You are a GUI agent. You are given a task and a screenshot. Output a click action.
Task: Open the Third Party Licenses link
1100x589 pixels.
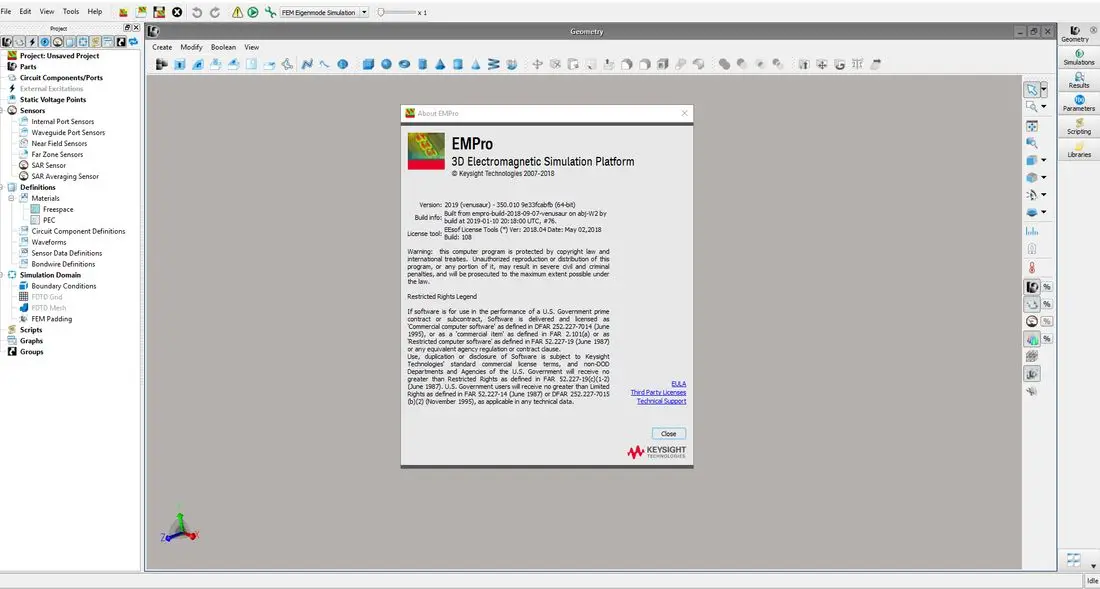[x=658, y=393]
